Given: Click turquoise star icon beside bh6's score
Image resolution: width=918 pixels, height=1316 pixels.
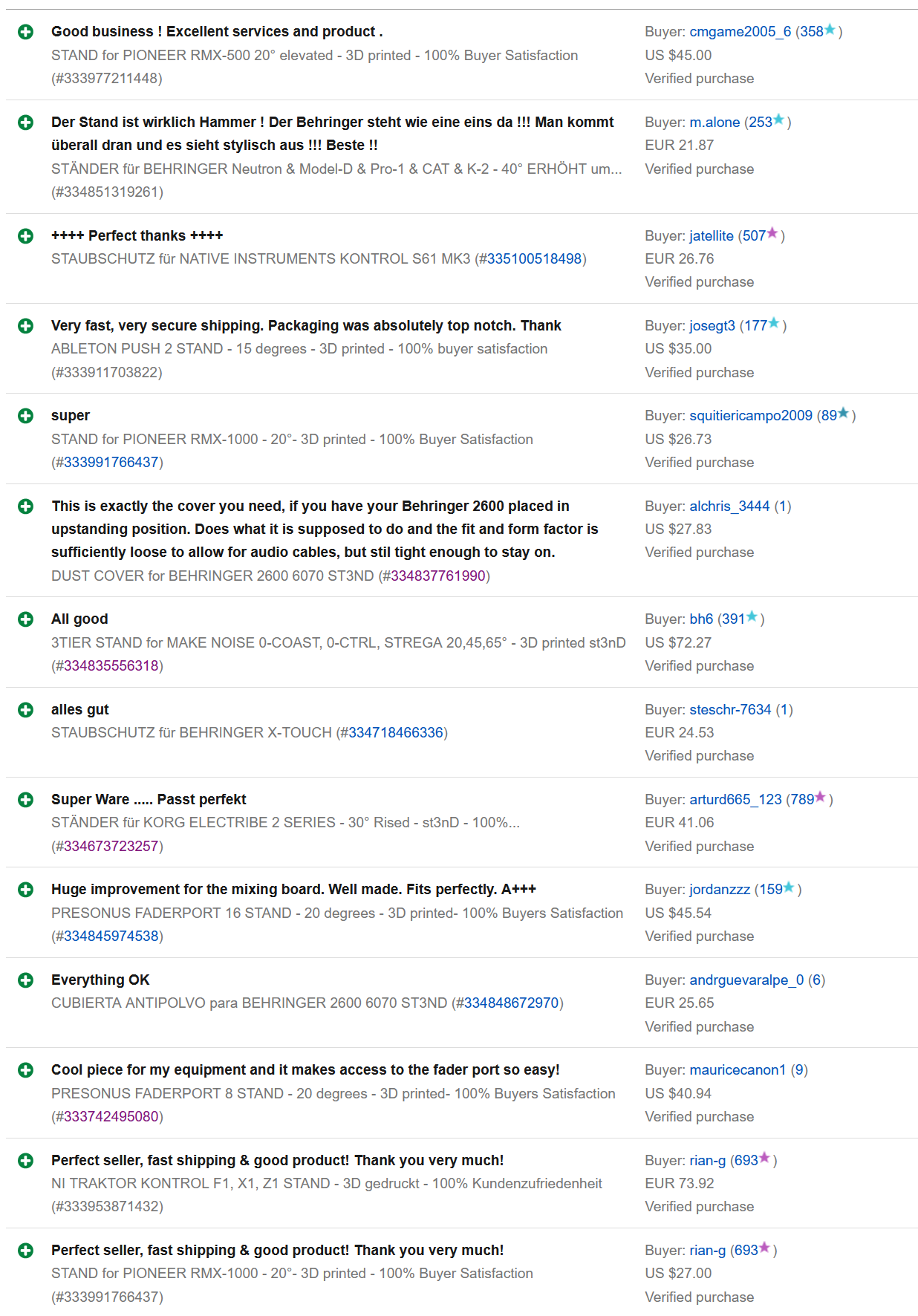Looking at the screenshot, I should [752, 616].
